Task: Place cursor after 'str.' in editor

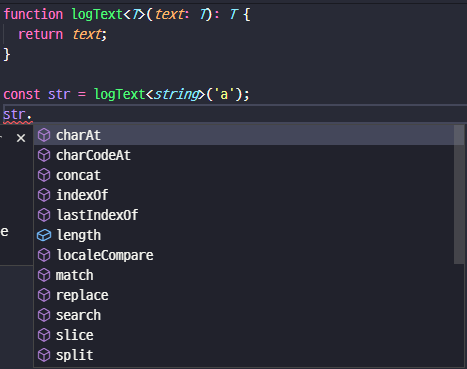Action: (x=33, y=114)
